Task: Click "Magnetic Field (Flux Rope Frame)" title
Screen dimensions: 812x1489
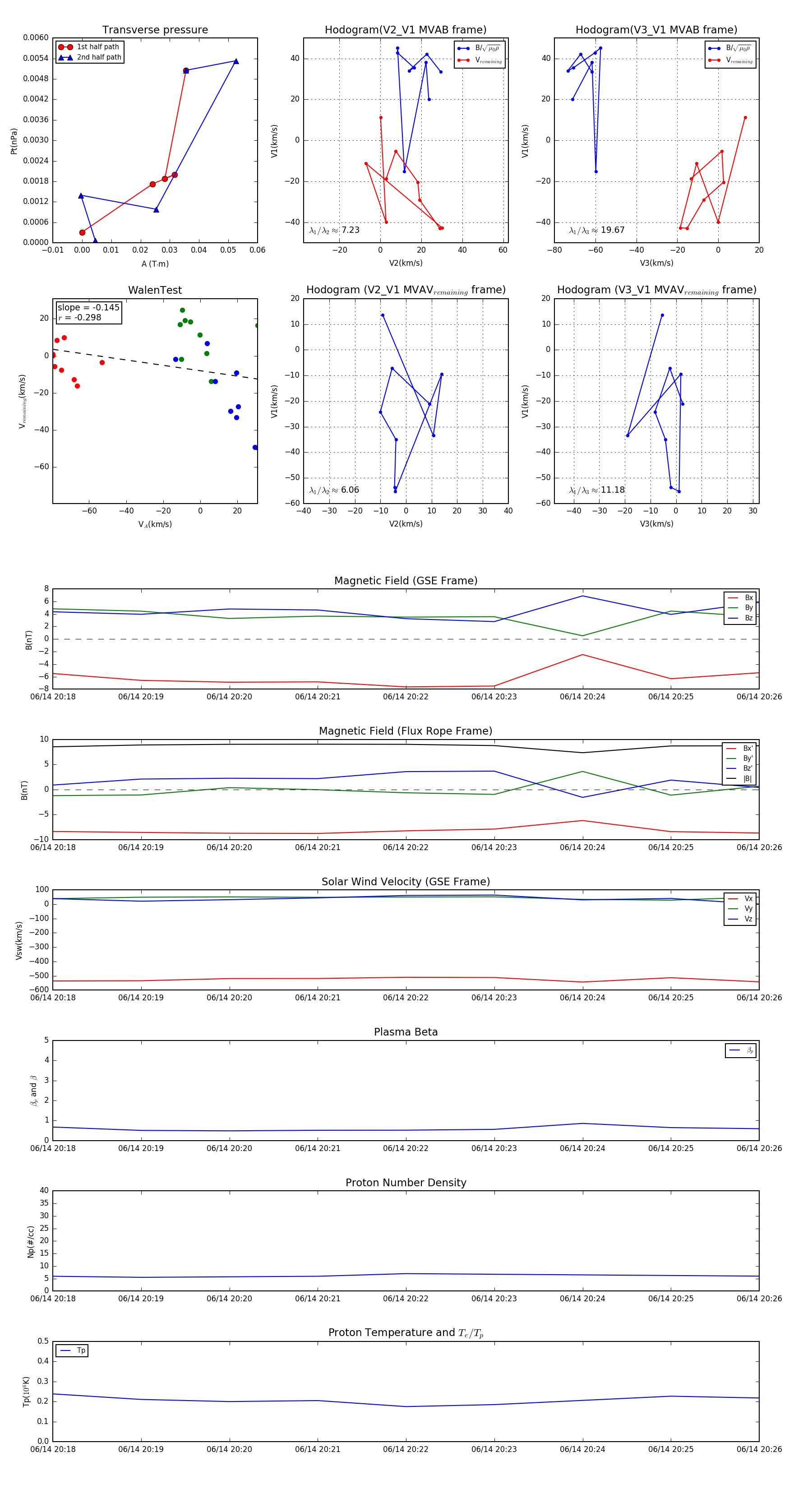Action: click(x=406, y=731)
